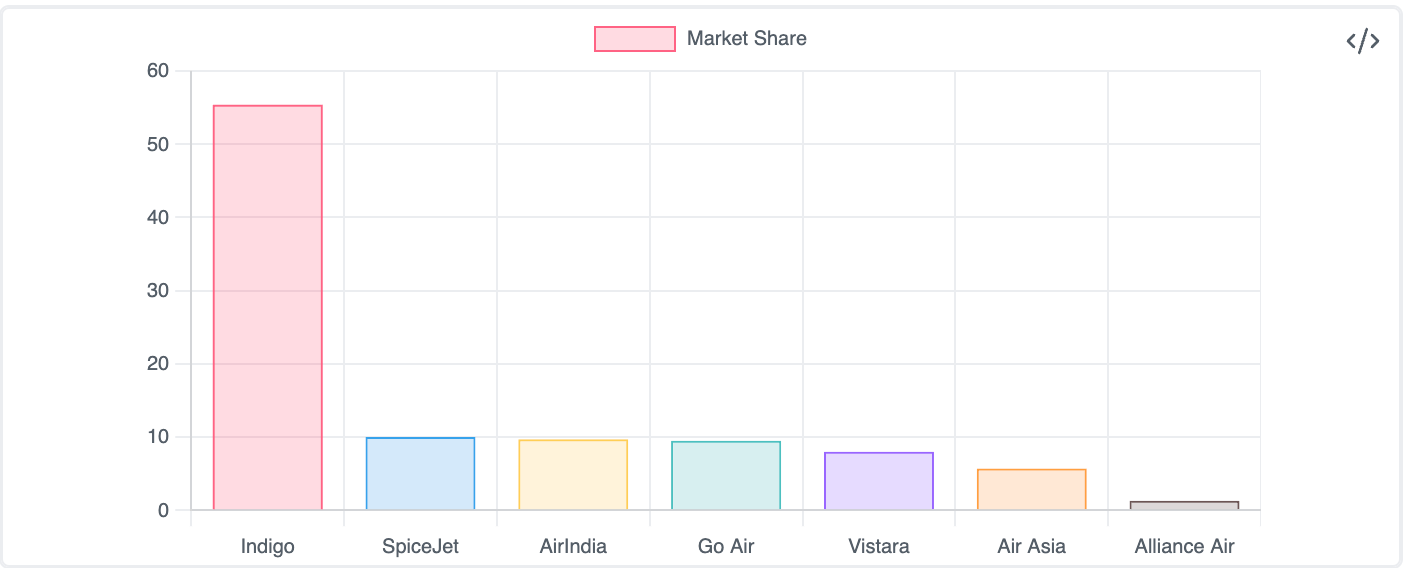Select the Air Asia bar

click(1031, 490)
